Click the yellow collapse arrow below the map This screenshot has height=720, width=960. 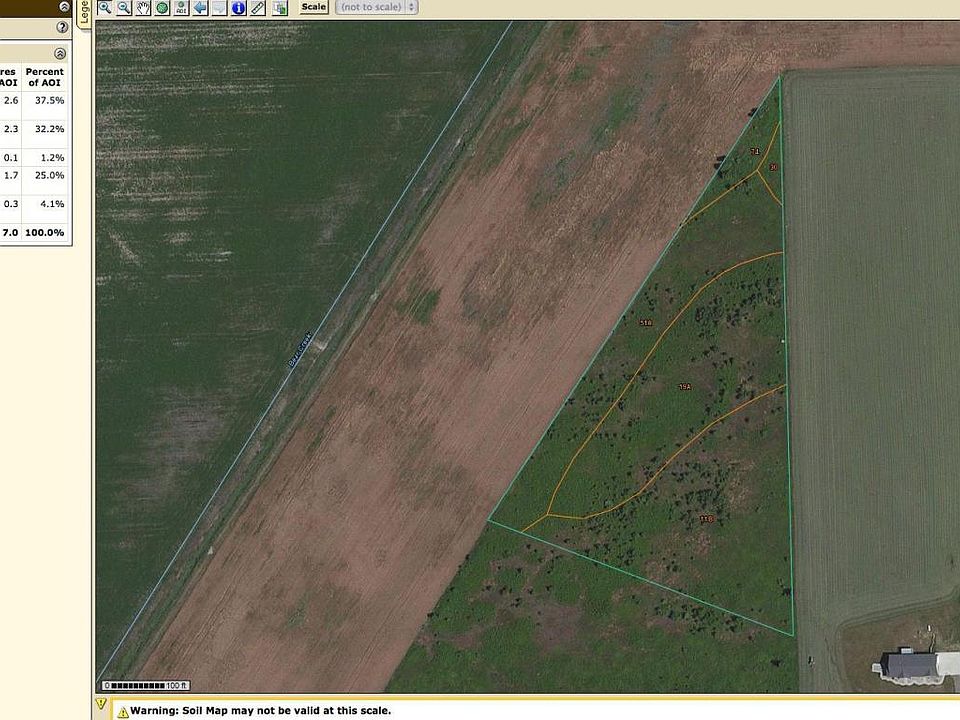point(102,703)
